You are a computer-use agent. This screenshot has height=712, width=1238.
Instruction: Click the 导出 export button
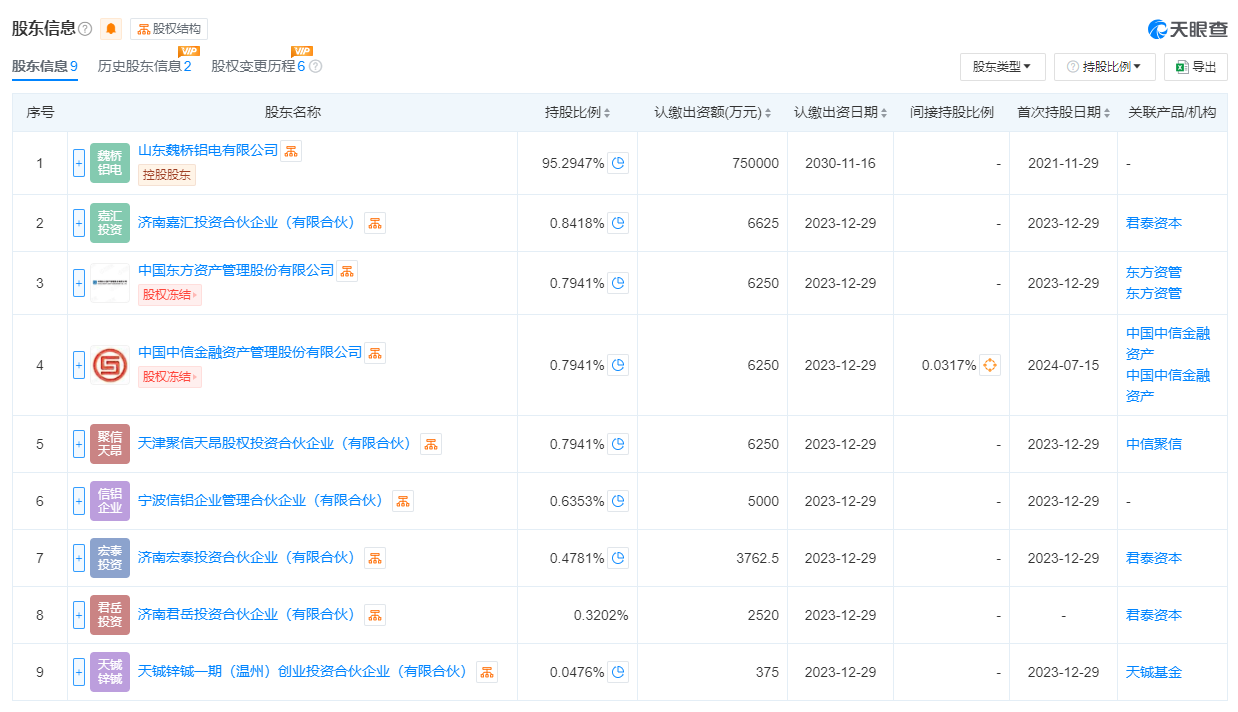(x=1195, y=66)
